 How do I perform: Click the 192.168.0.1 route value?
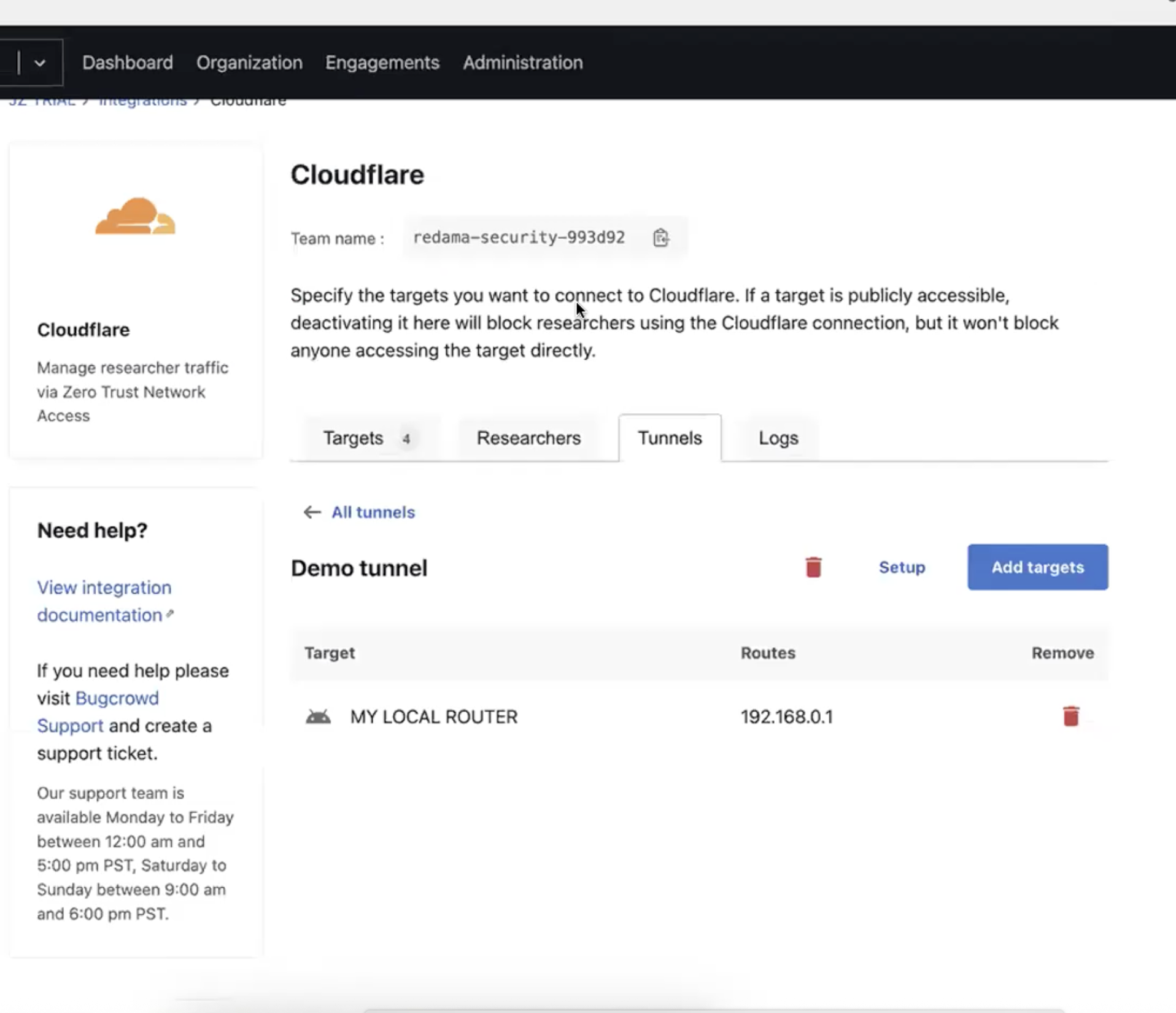(x=786, y=716)
